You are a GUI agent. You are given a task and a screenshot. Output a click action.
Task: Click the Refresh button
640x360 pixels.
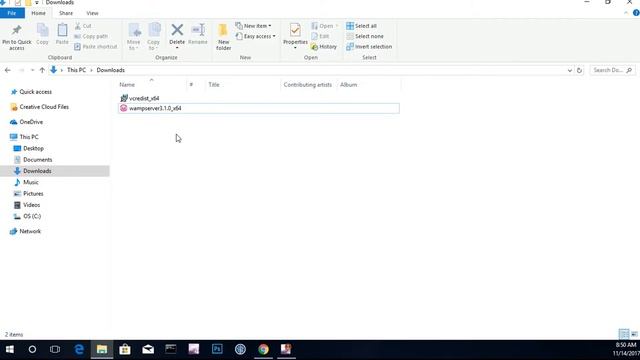tap(579, 70)
